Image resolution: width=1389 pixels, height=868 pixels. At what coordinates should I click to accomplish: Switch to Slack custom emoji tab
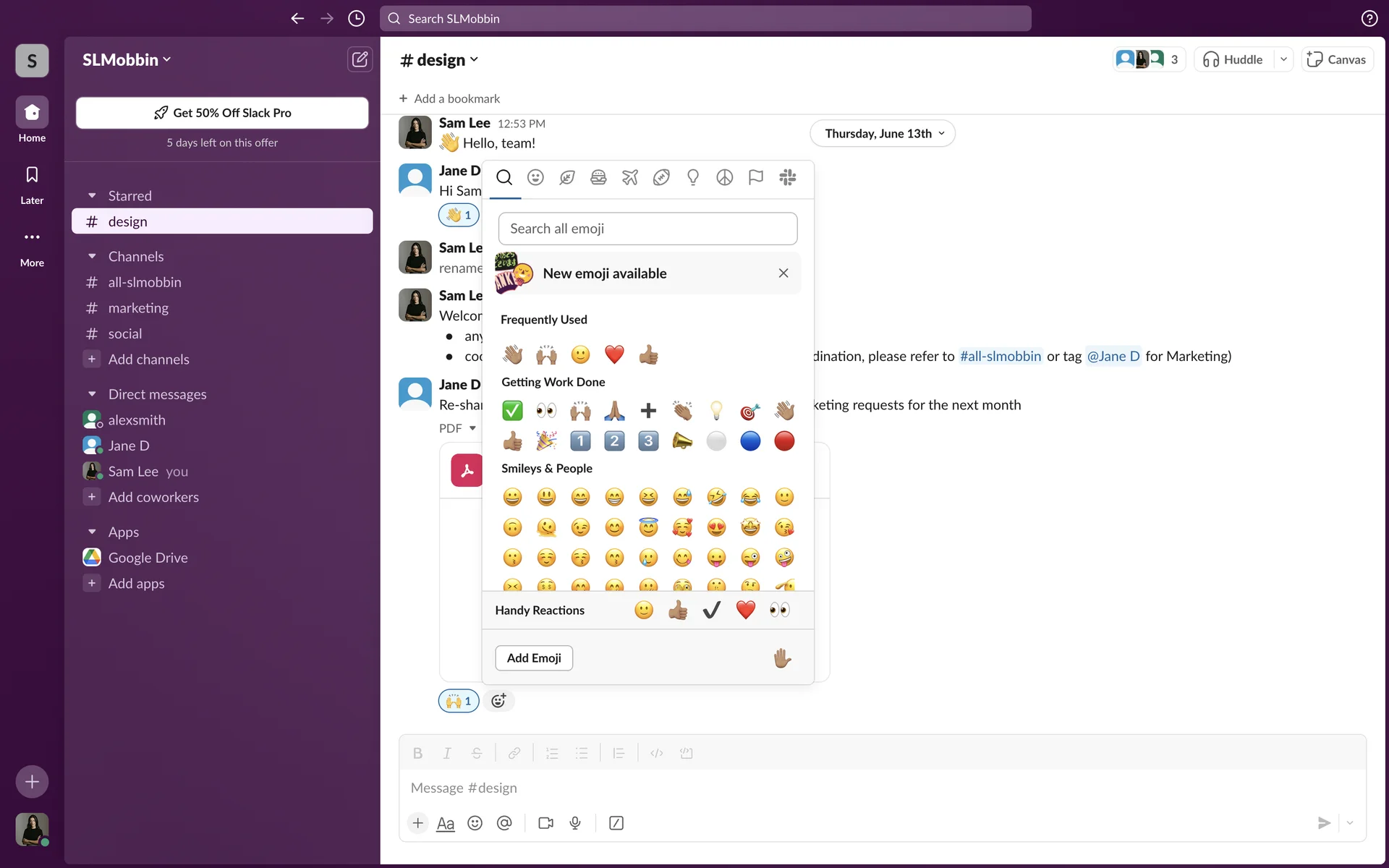pyautogui.click(x=787, y=177)
